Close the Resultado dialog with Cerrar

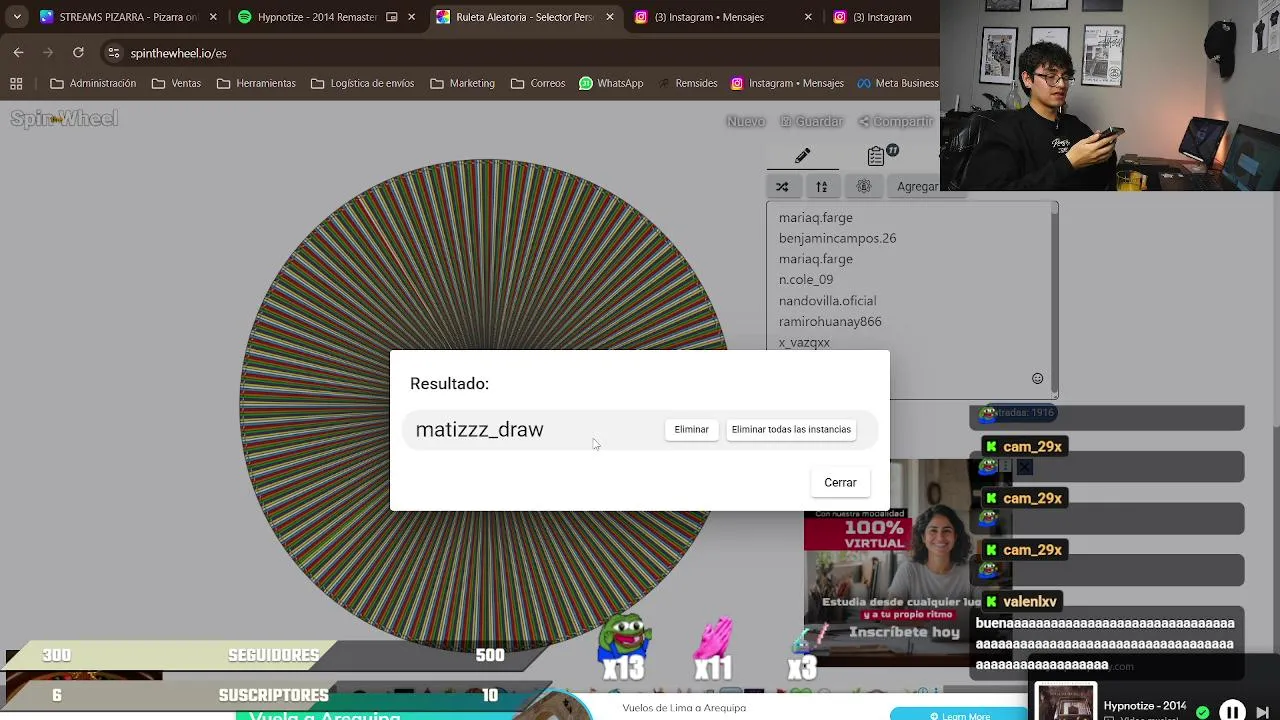click(840, 482)
